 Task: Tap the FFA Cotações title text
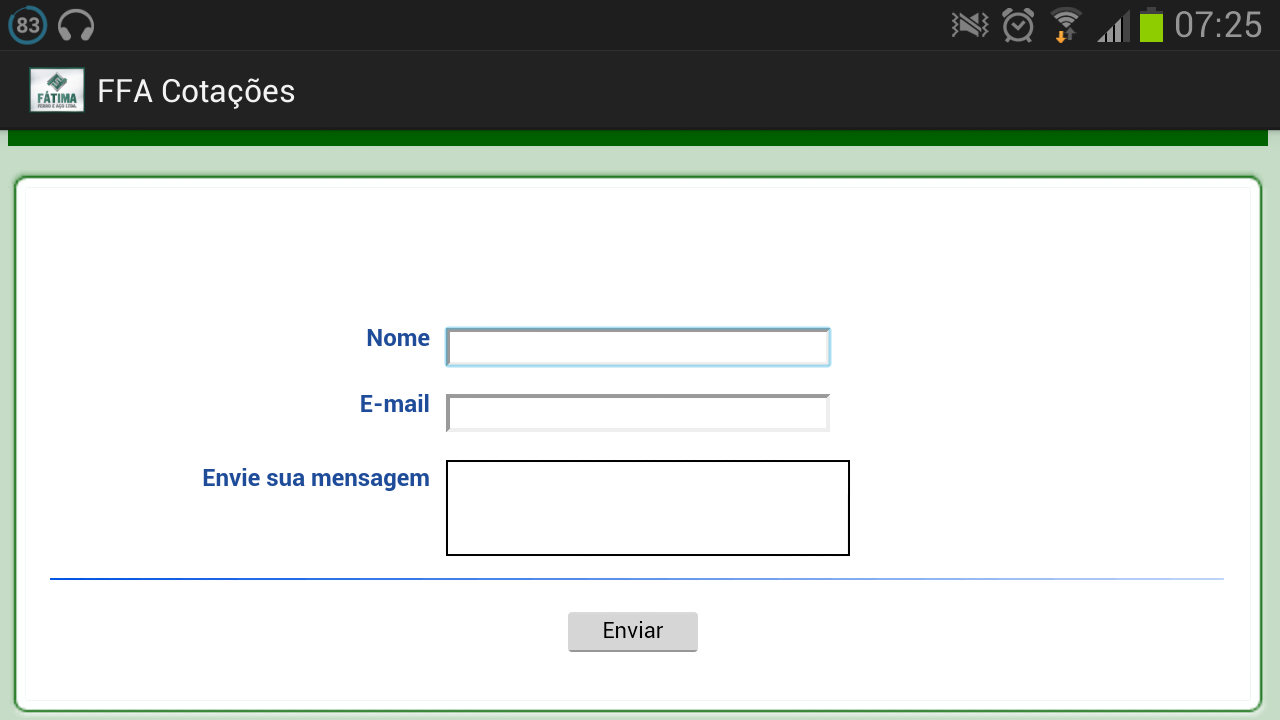pyautogui.click(x=196, y=91)
